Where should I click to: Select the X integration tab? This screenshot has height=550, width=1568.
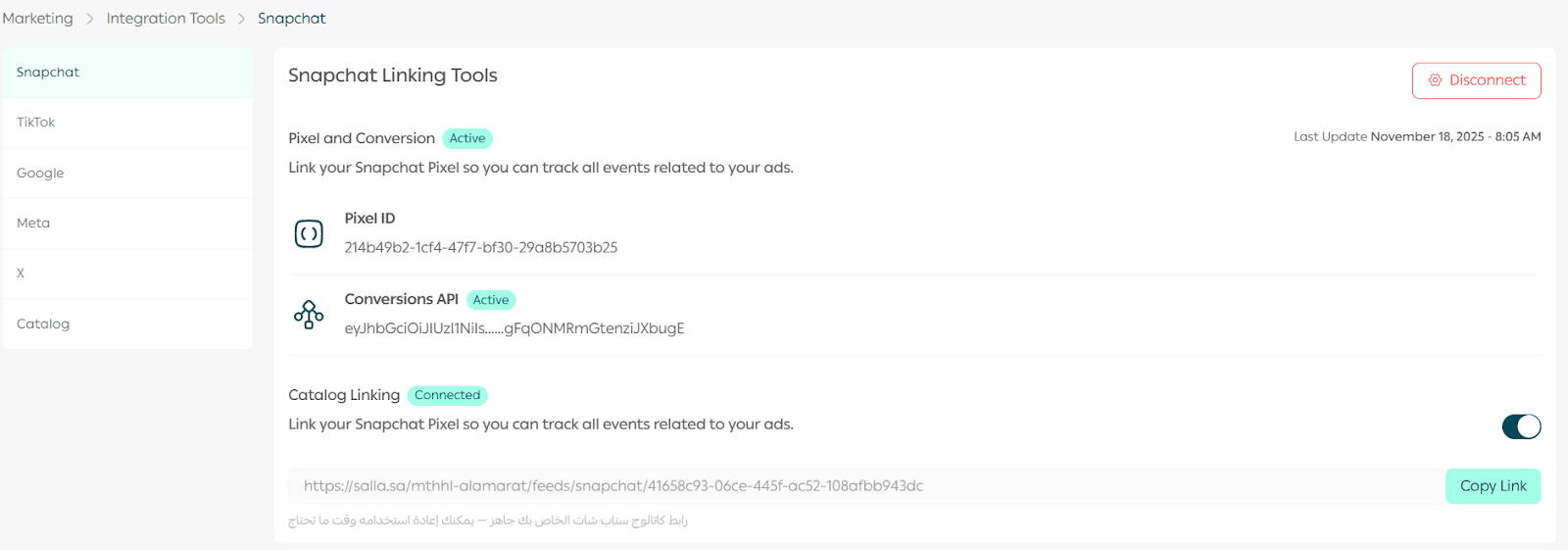click(x=21, y=274)
